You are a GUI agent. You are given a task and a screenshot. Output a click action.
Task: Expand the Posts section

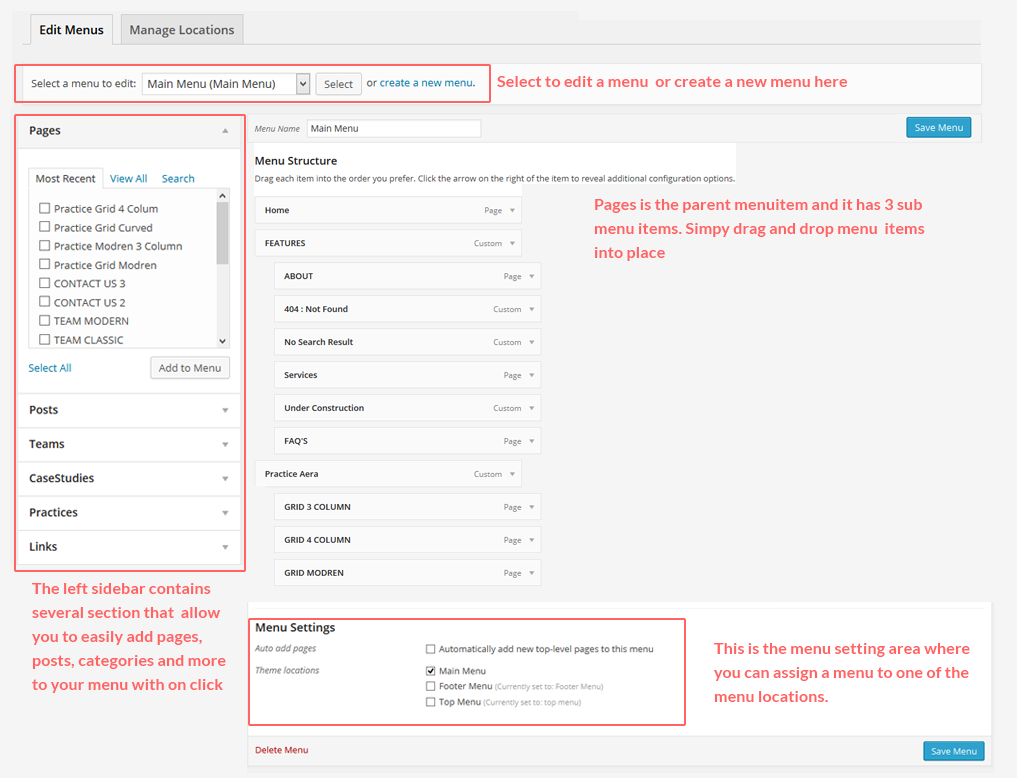pos(128,410)
